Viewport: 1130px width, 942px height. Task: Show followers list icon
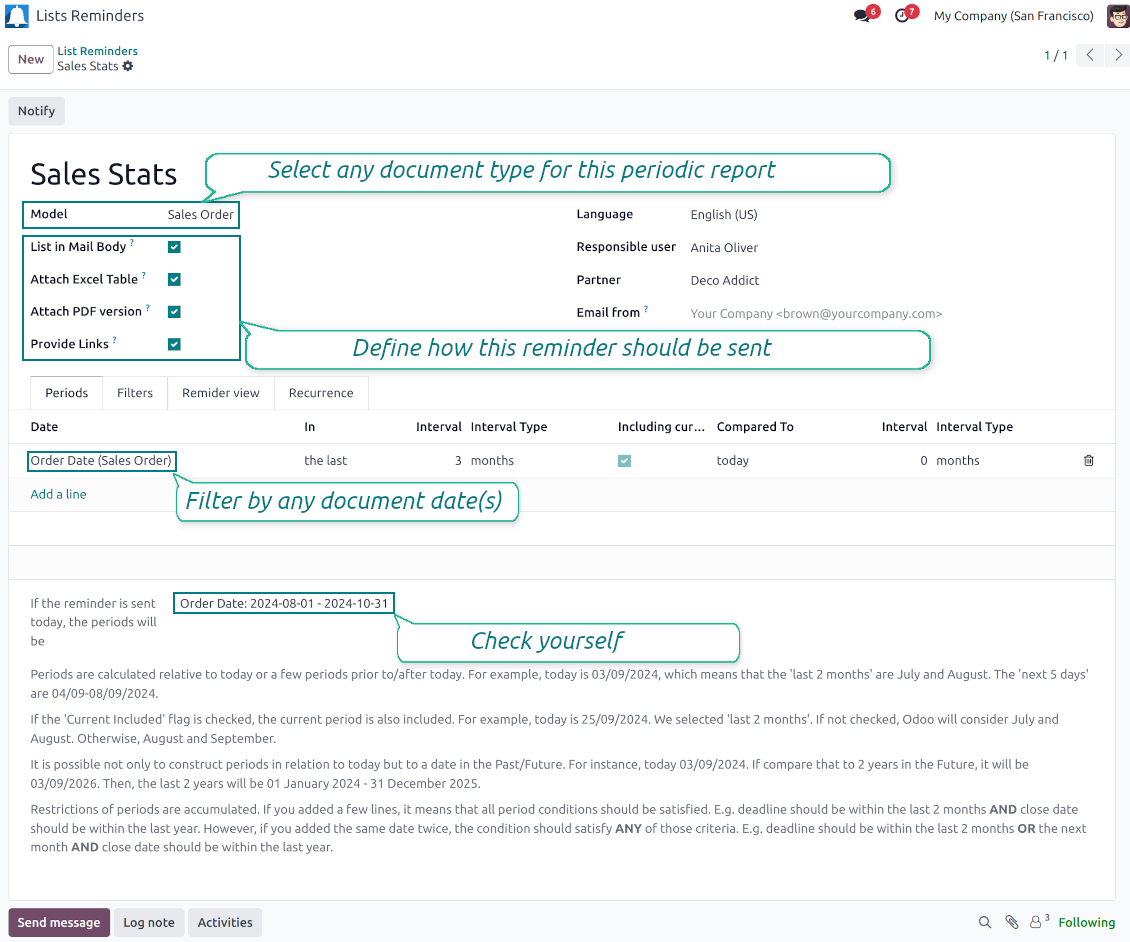click(1038, 922)
